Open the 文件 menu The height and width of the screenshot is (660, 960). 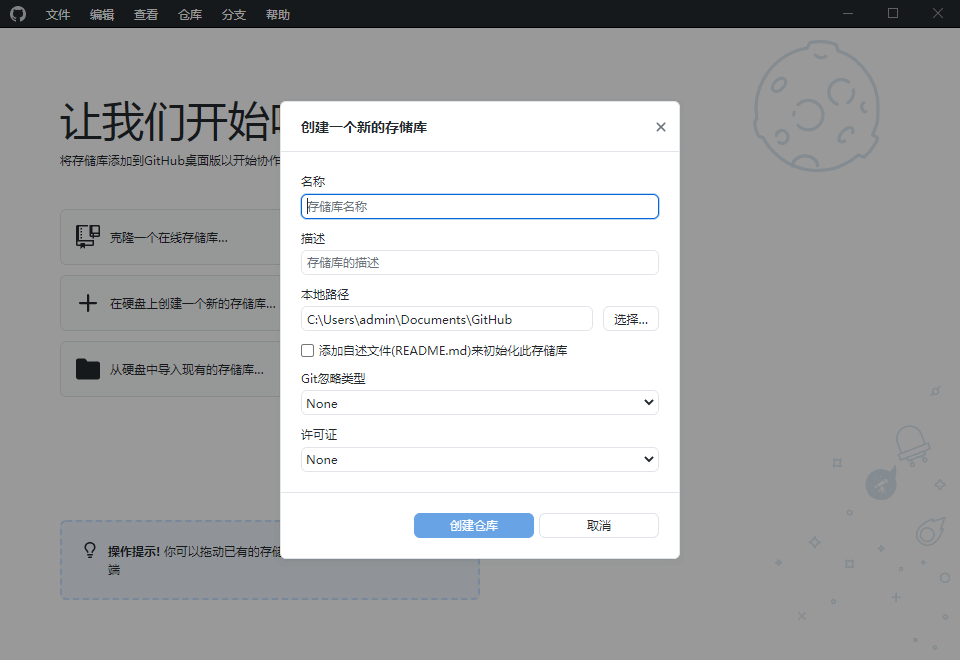57,14
